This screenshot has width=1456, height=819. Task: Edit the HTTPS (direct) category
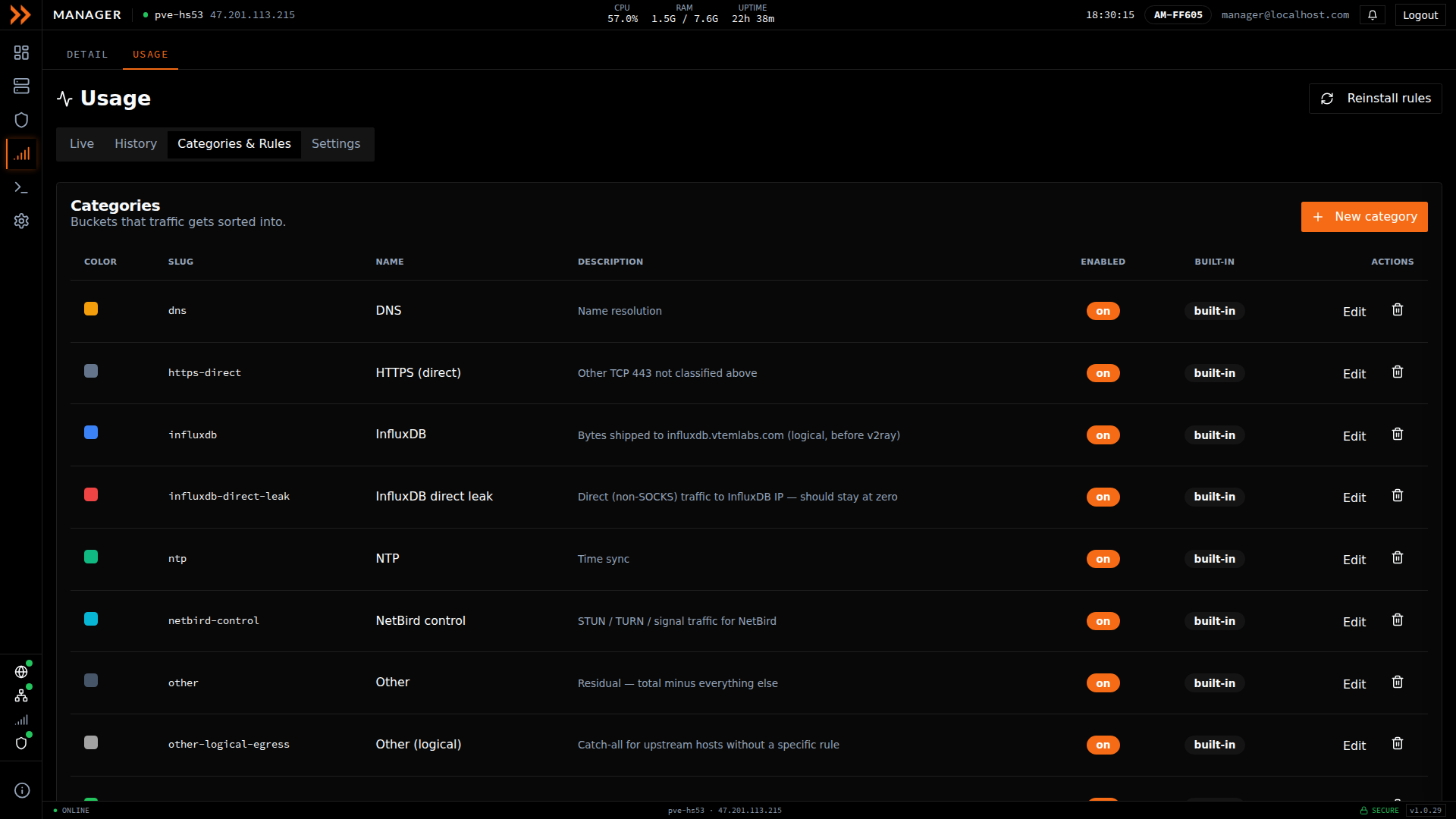click(1354, 374)
